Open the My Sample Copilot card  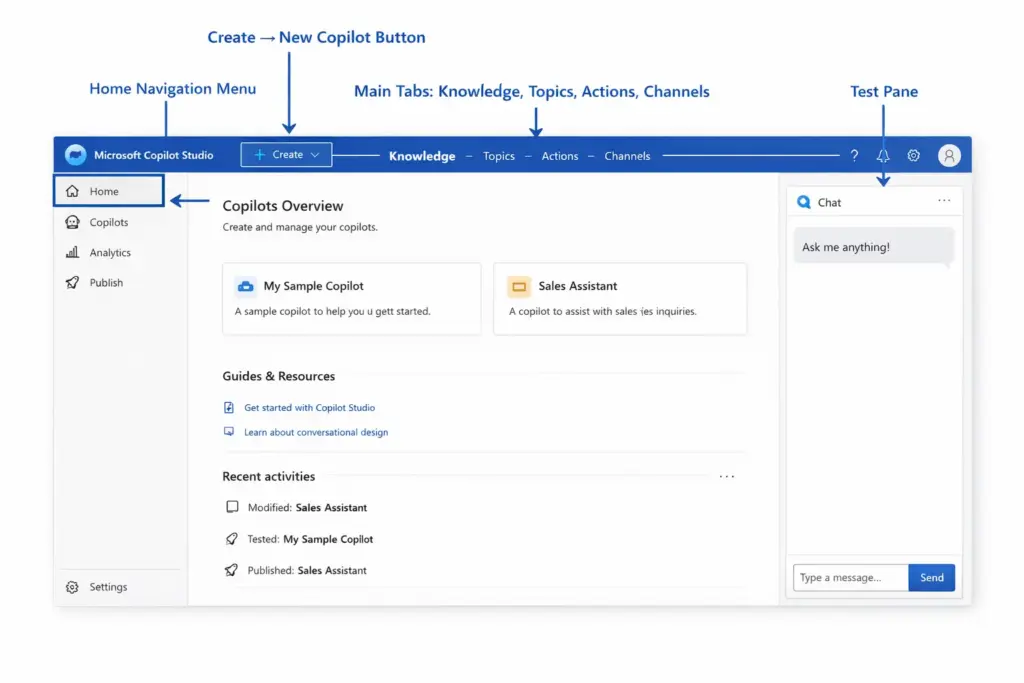pos(351,298)
